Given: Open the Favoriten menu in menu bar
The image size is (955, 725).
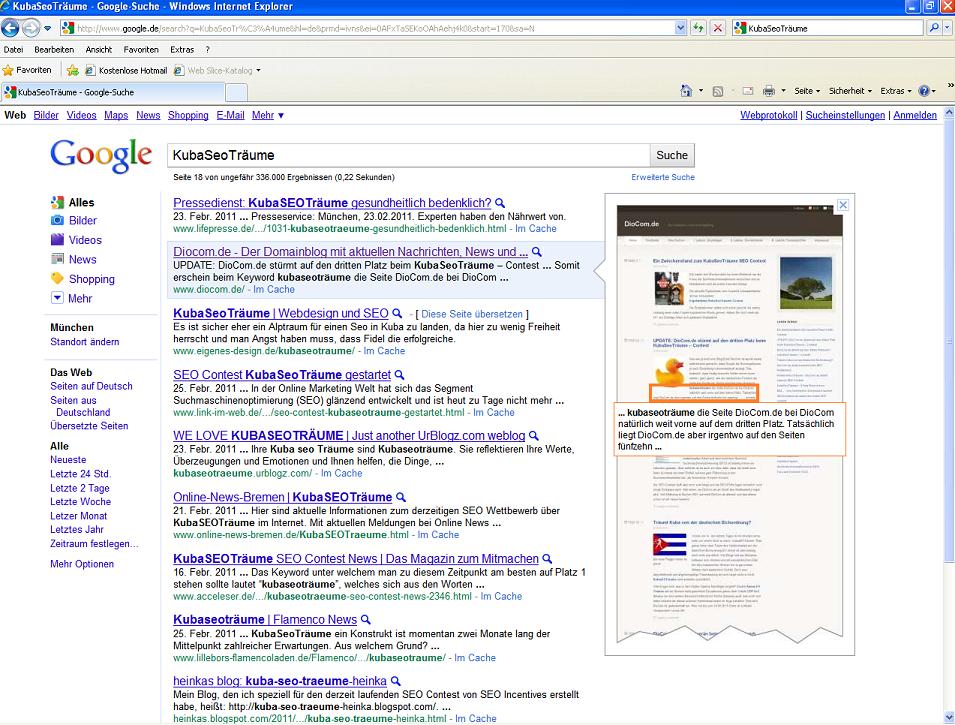Looking at the screenshot, I should (141, 50).
